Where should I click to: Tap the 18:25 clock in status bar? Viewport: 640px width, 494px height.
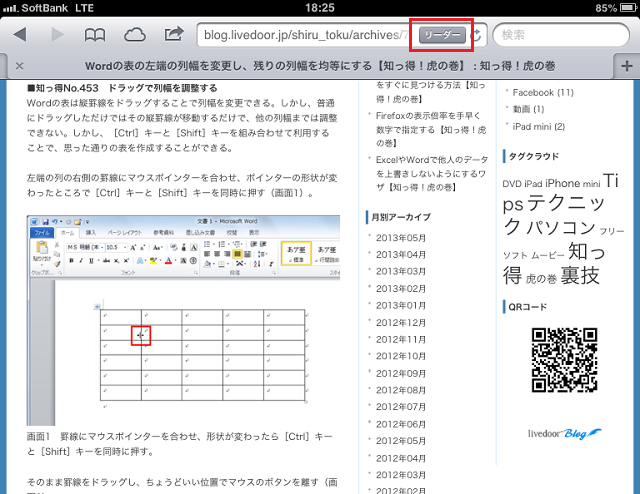click(x=320, y=8)
